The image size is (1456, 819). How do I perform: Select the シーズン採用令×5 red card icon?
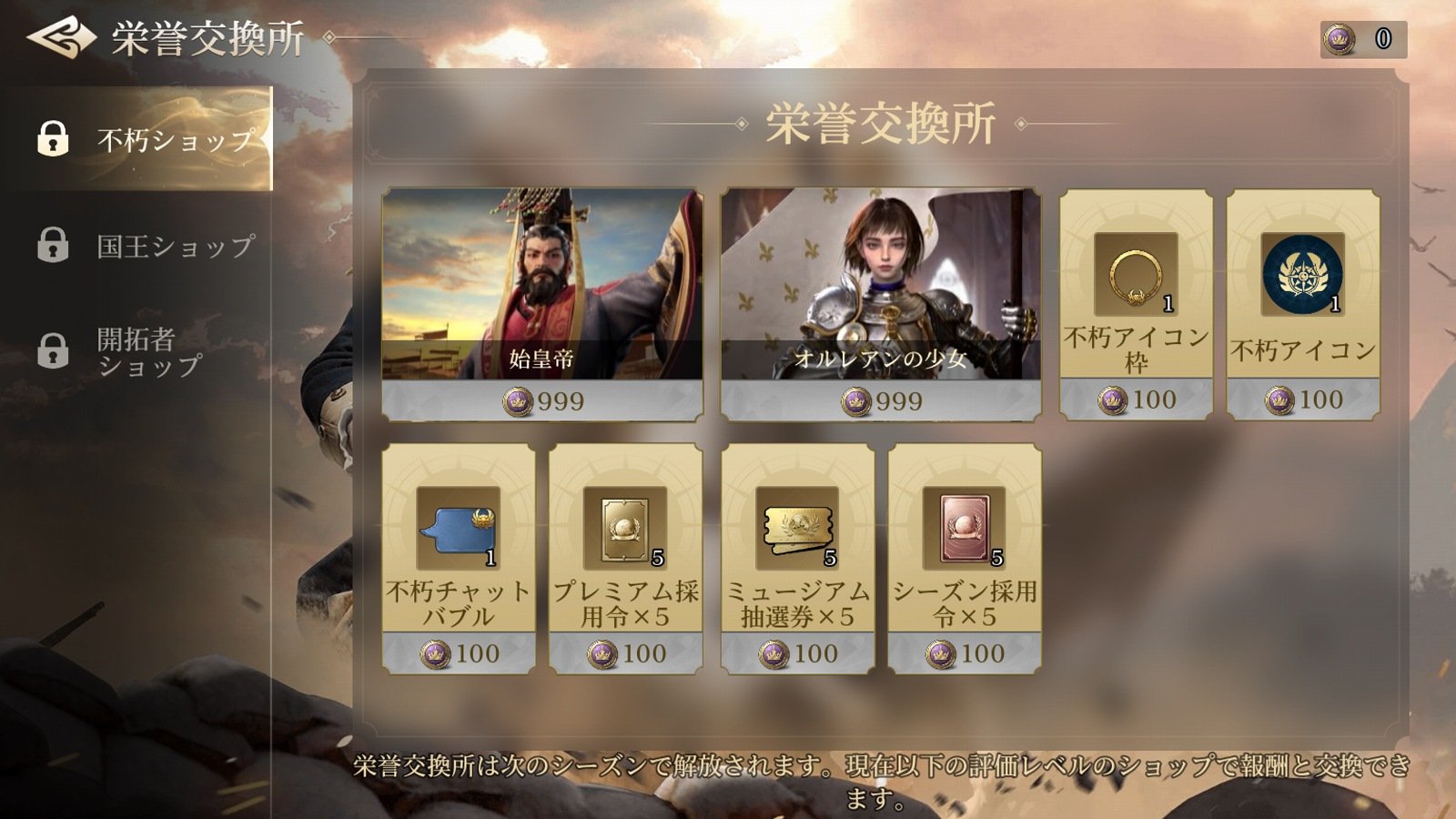tap(965, 529)
